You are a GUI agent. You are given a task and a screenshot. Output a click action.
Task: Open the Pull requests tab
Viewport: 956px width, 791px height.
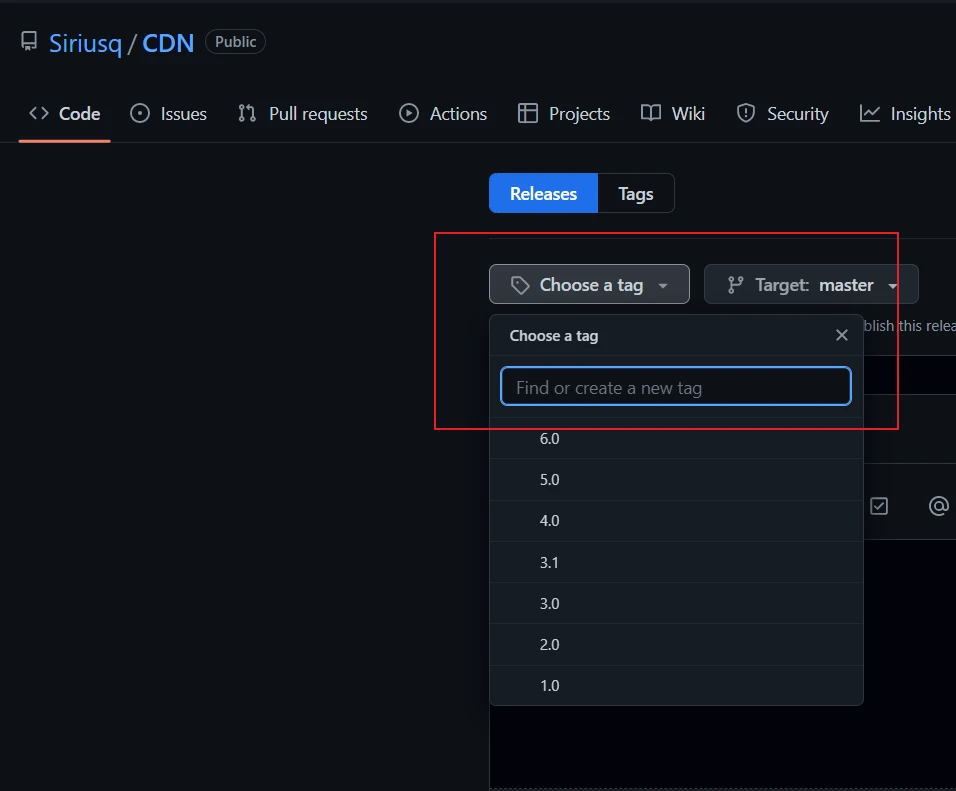tap(302, 113)
